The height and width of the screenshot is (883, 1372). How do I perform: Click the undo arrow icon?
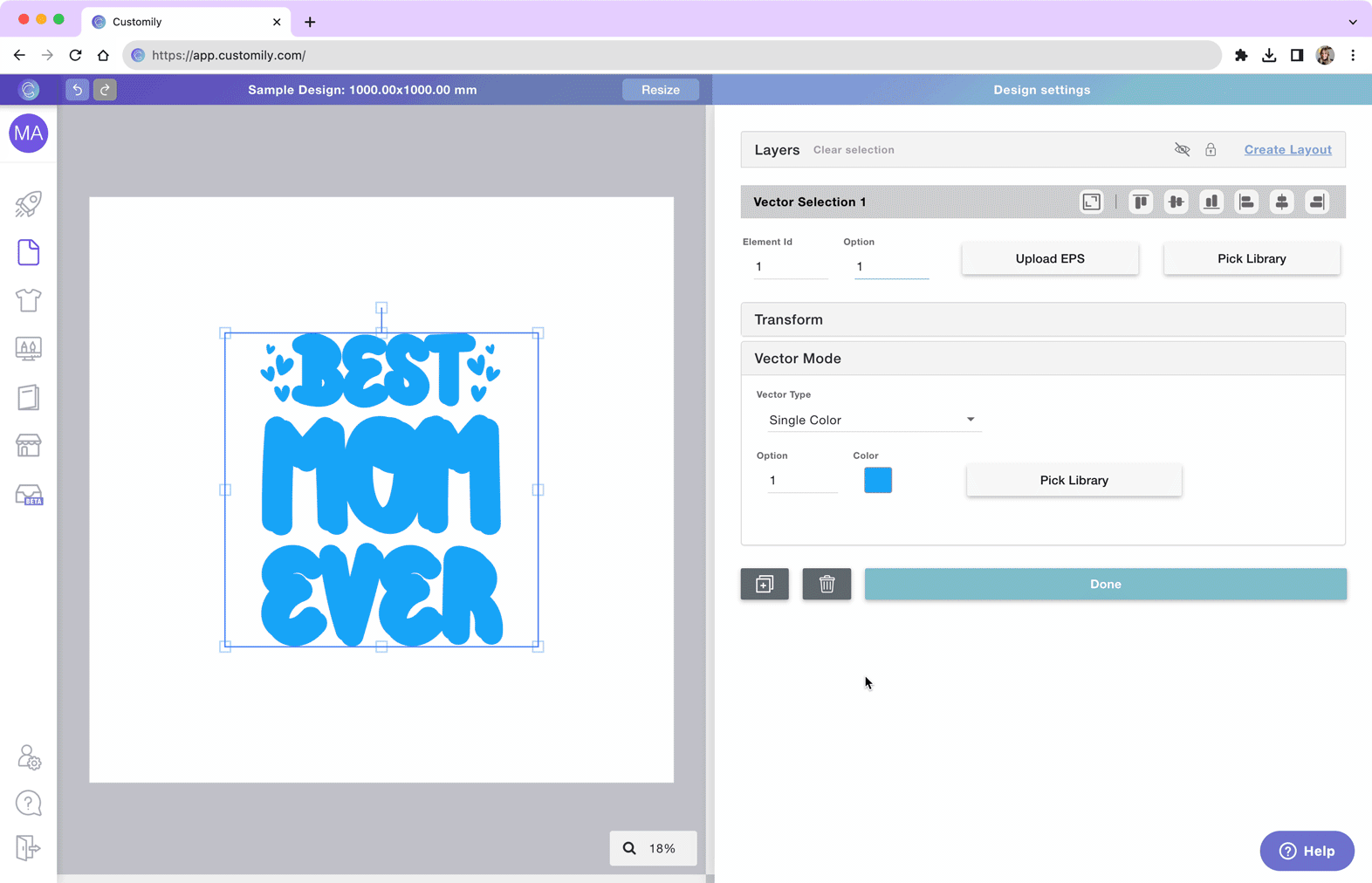77,90
